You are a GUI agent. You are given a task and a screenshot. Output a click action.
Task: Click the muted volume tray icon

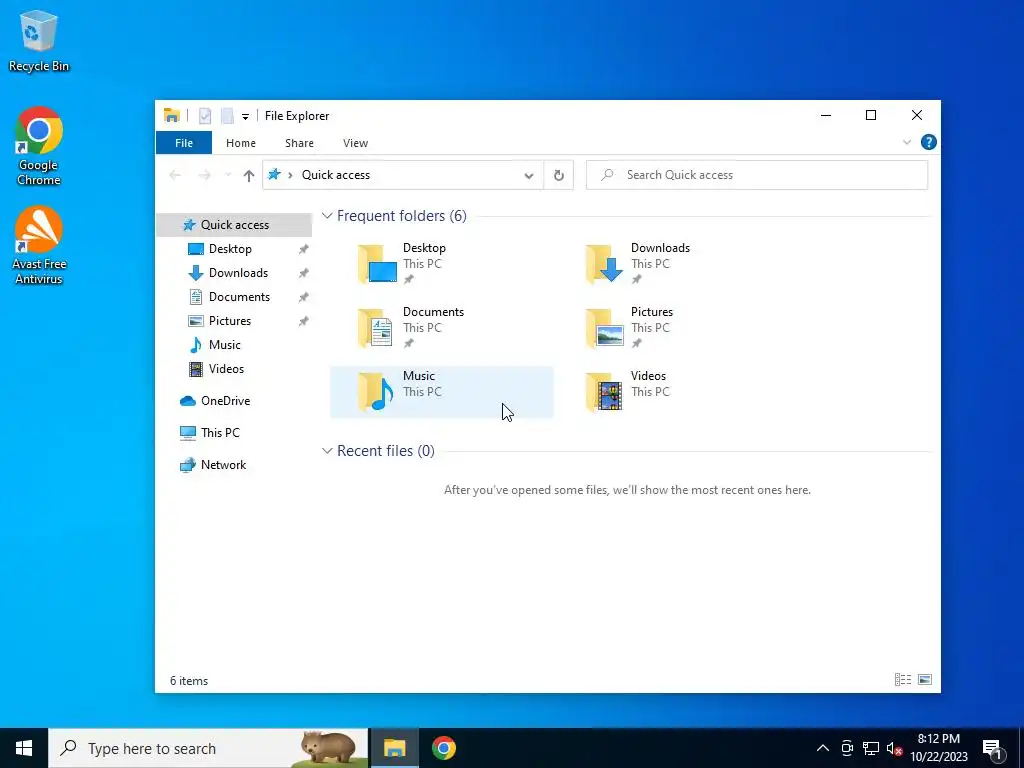click(894, 748)
